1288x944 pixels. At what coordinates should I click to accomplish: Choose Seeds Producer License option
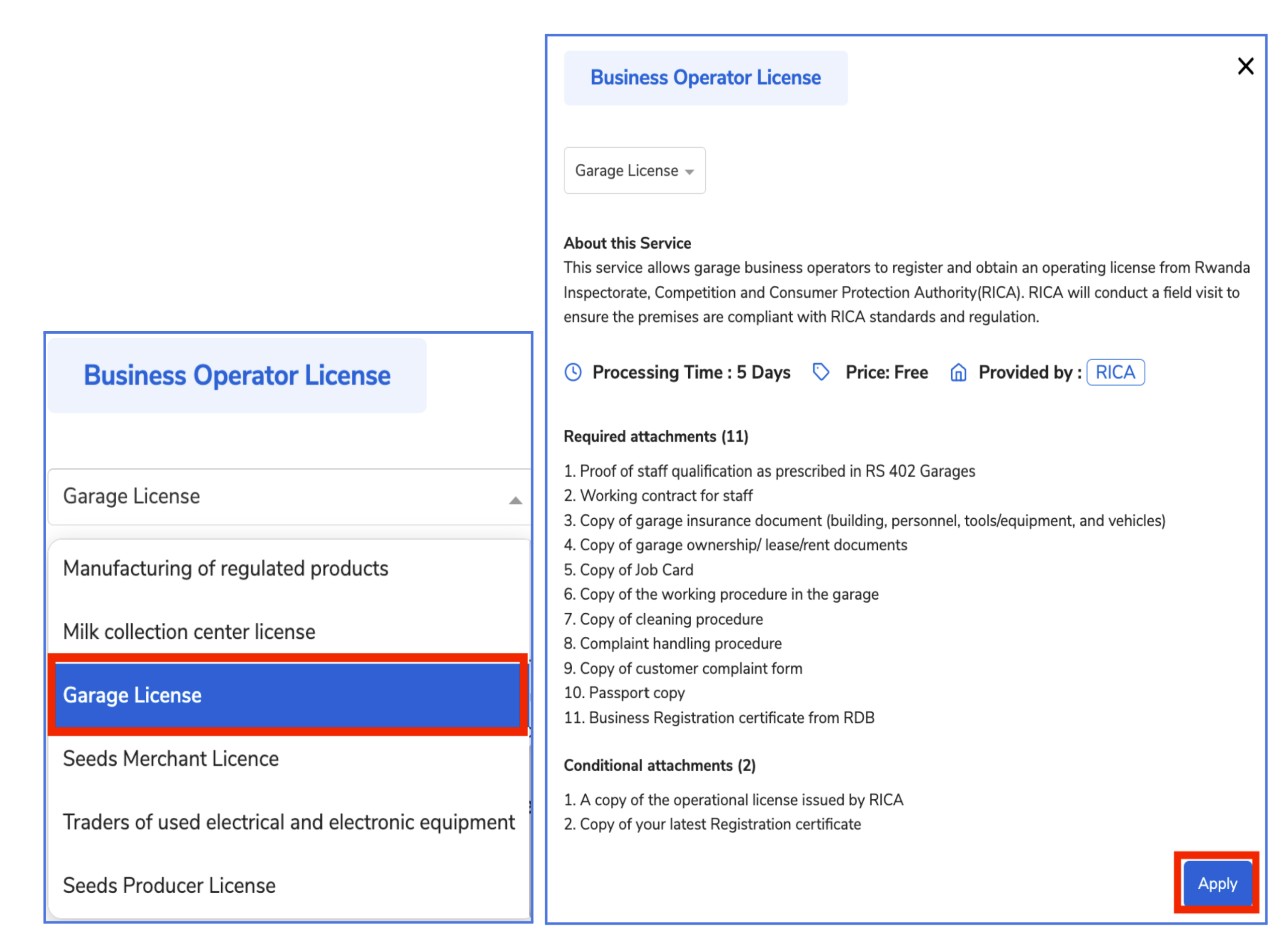[169, 886]
